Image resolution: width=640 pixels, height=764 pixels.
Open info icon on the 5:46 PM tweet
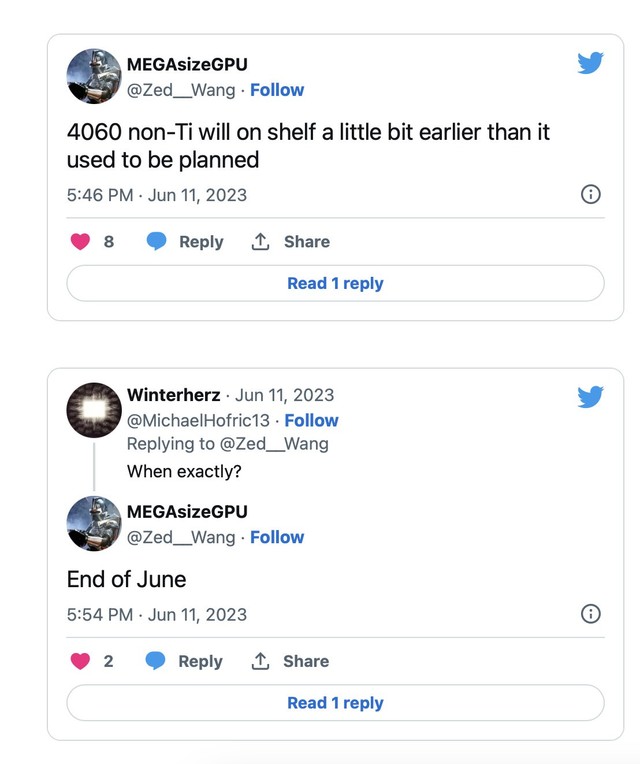pyautogui.click(x=591, y=194)
